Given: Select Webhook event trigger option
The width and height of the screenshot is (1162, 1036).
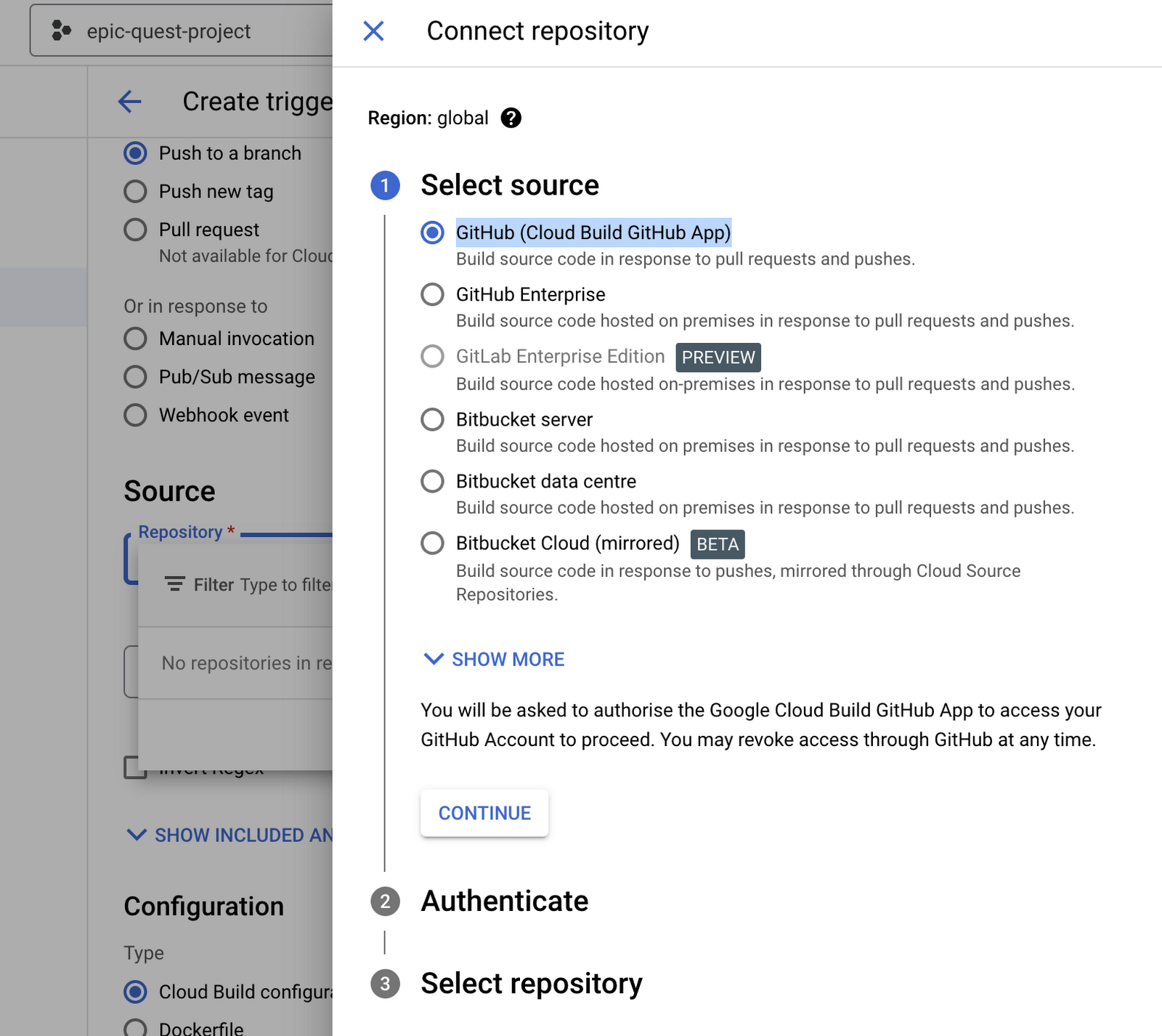Looking at the screenshot, I should click(135, 415).
